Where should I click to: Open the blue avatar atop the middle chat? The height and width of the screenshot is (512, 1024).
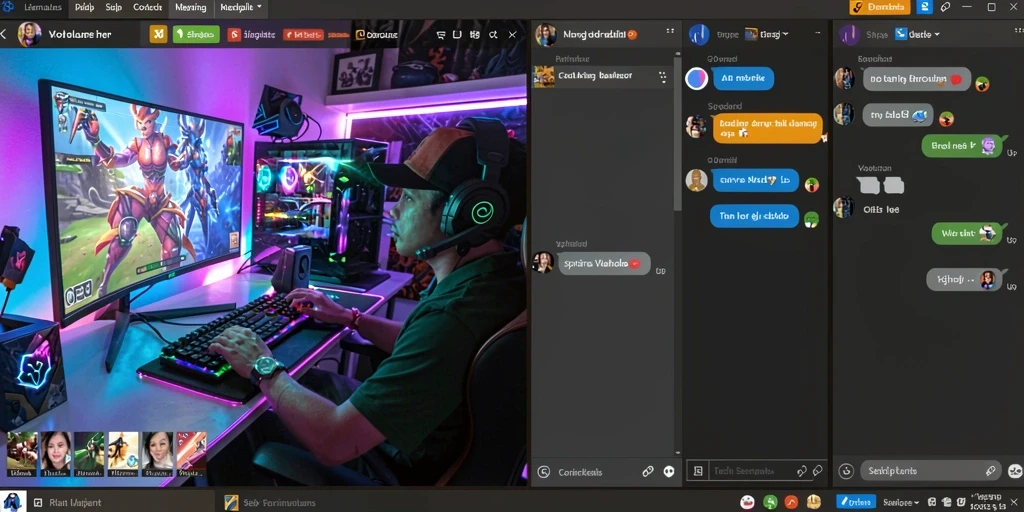[699, 35]
